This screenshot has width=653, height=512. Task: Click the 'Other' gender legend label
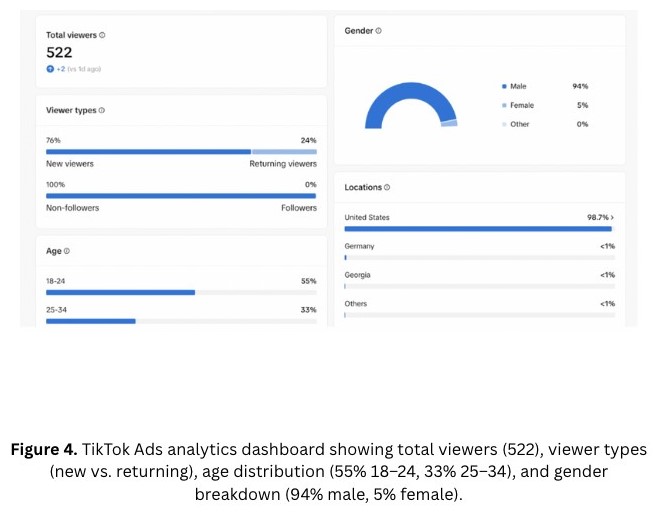[520, 124]
